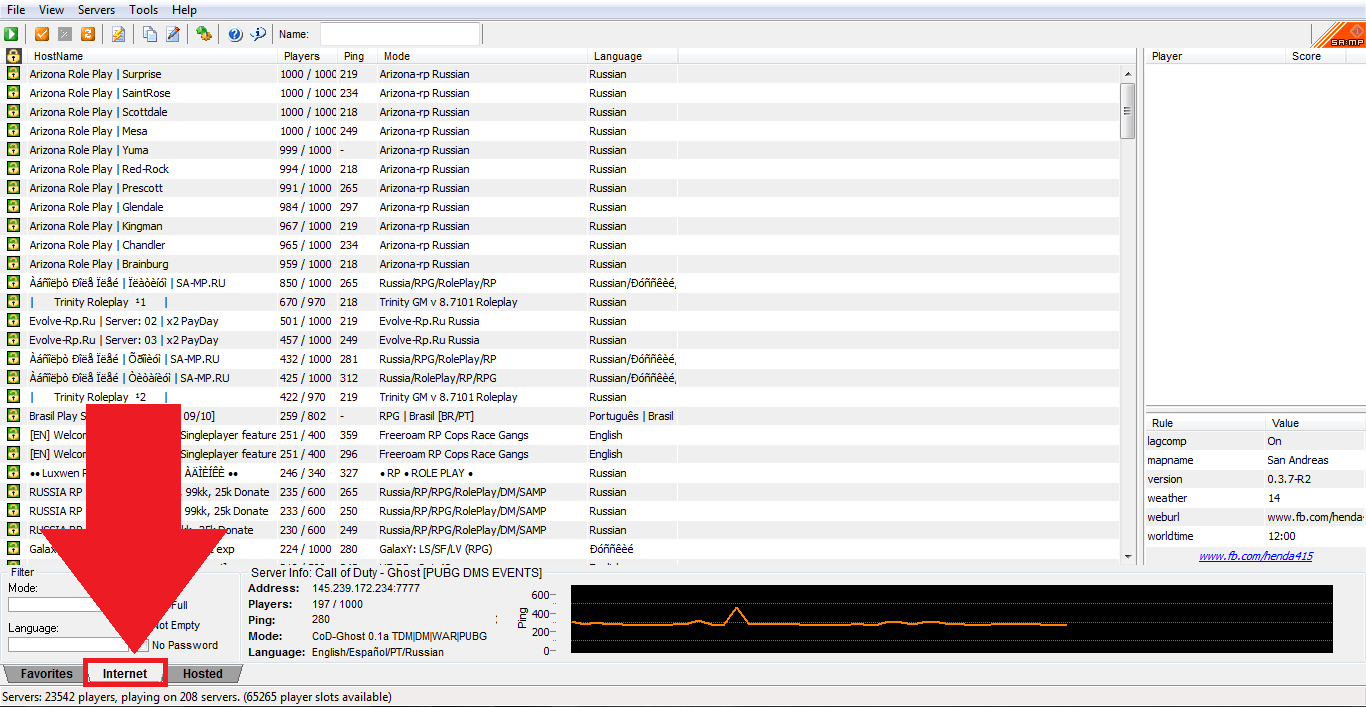The height and width of the screenshot is (707, 1366).
Task: Click the Value column header
Action: tap(1315, 423)
